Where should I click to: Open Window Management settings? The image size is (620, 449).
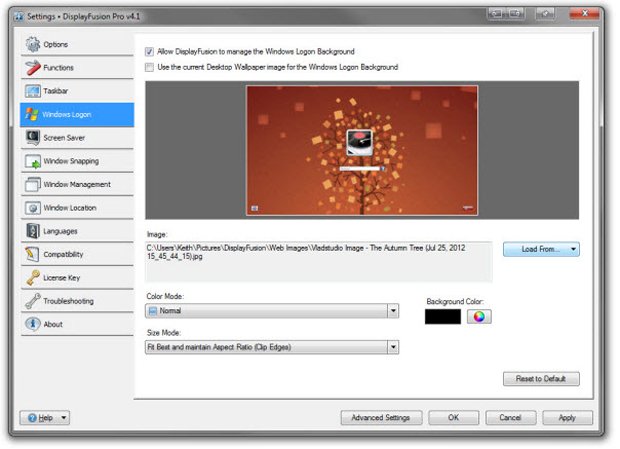[77, 184]
